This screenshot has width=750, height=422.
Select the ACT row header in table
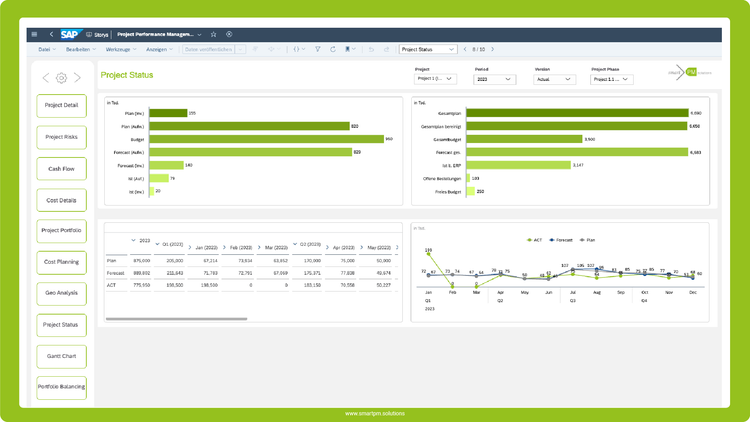(111, 285)
